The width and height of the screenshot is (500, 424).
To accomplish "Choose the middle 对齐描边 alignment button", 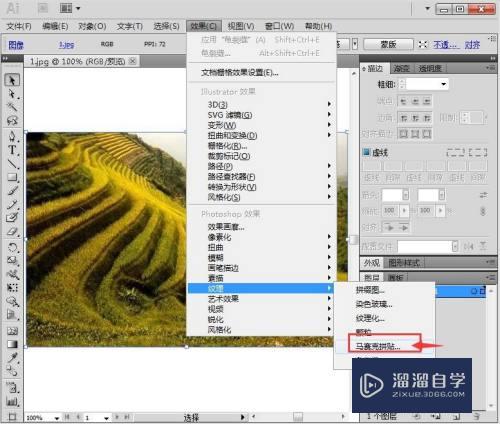I will tap(415, 134).
